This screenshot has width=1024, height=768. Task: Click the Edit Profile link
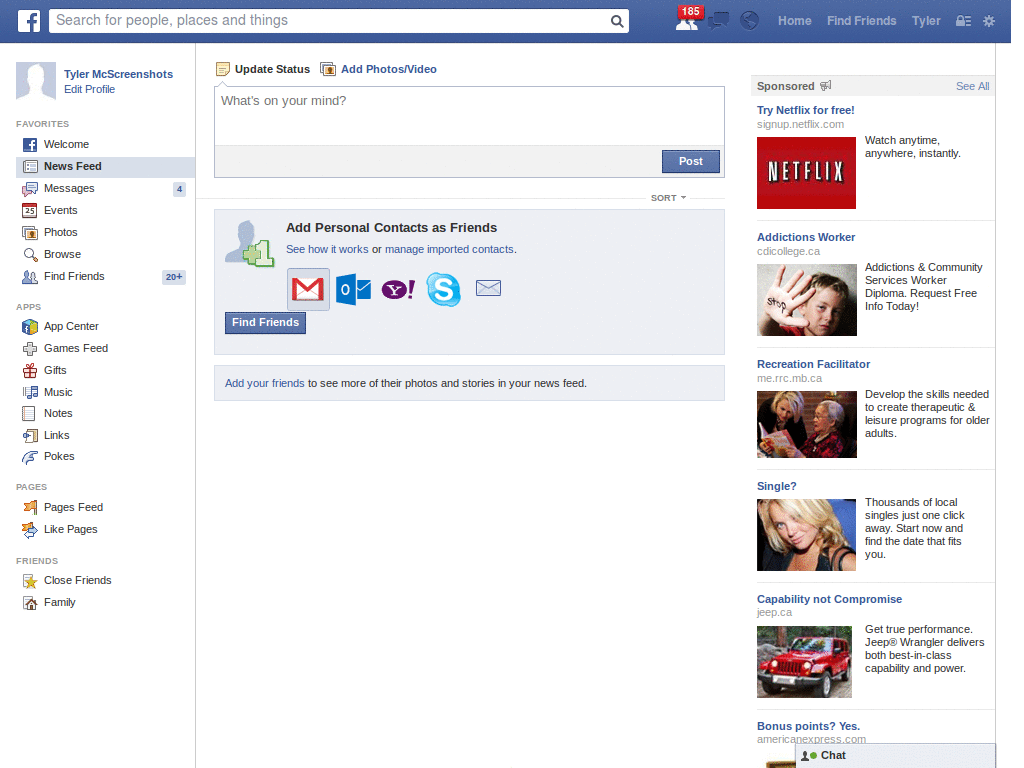tap(89, 89)
